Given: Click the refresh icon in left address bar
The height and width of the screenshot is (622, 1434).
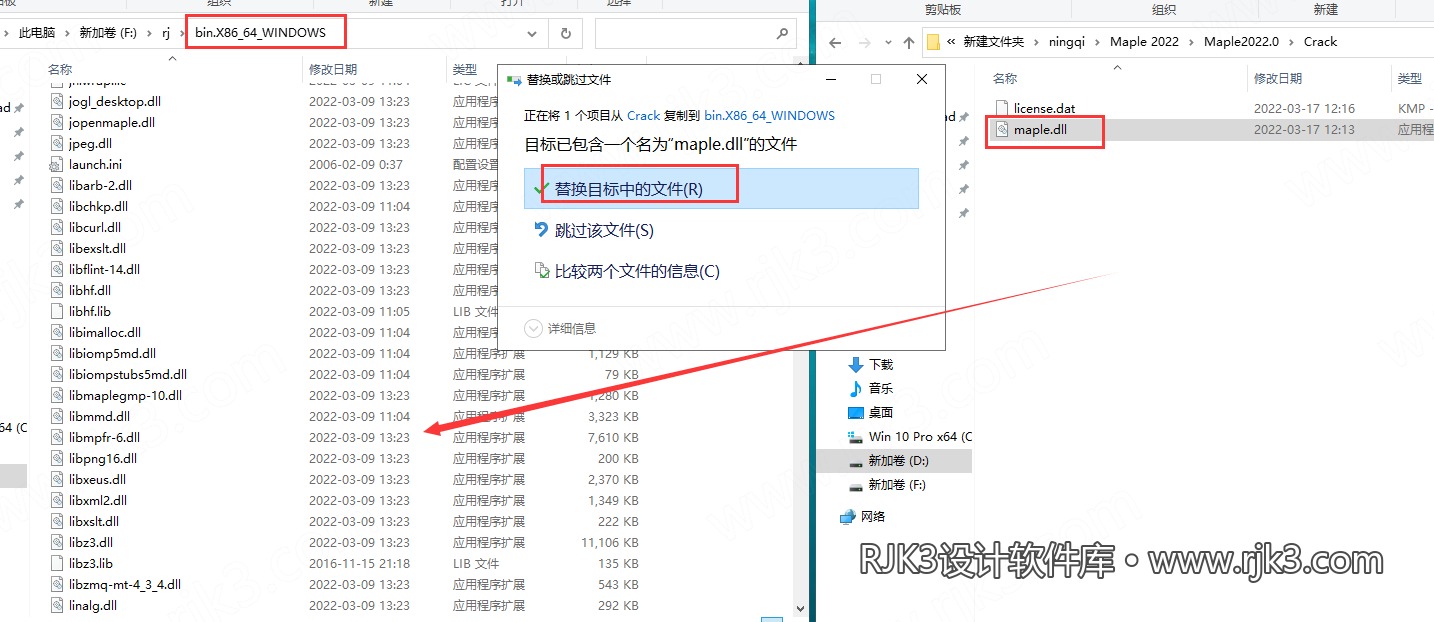Looking at the screenshot, I should click(565, 33).
